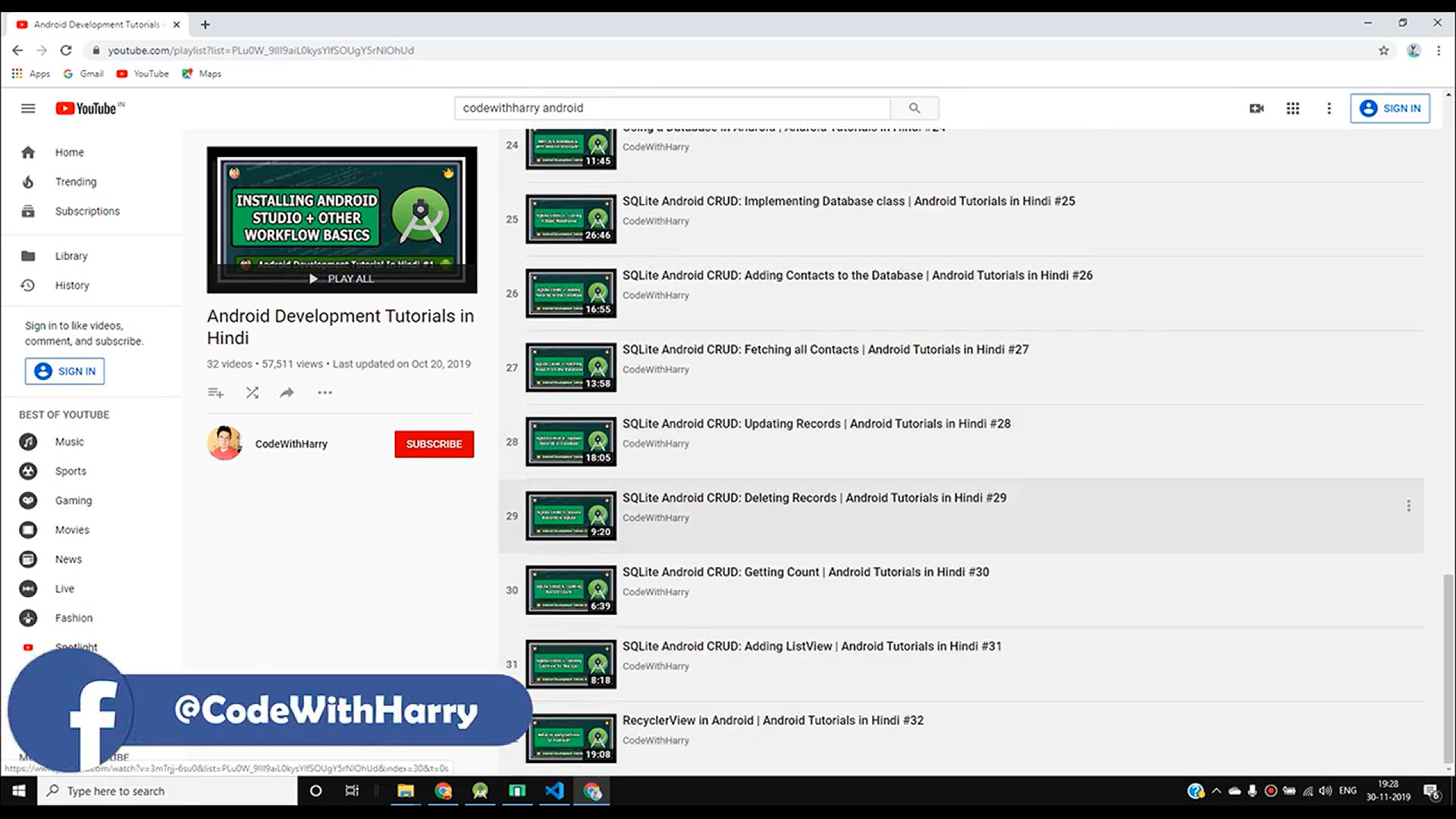
Task: Click the Gaming category icon
Action: (28, 501)
